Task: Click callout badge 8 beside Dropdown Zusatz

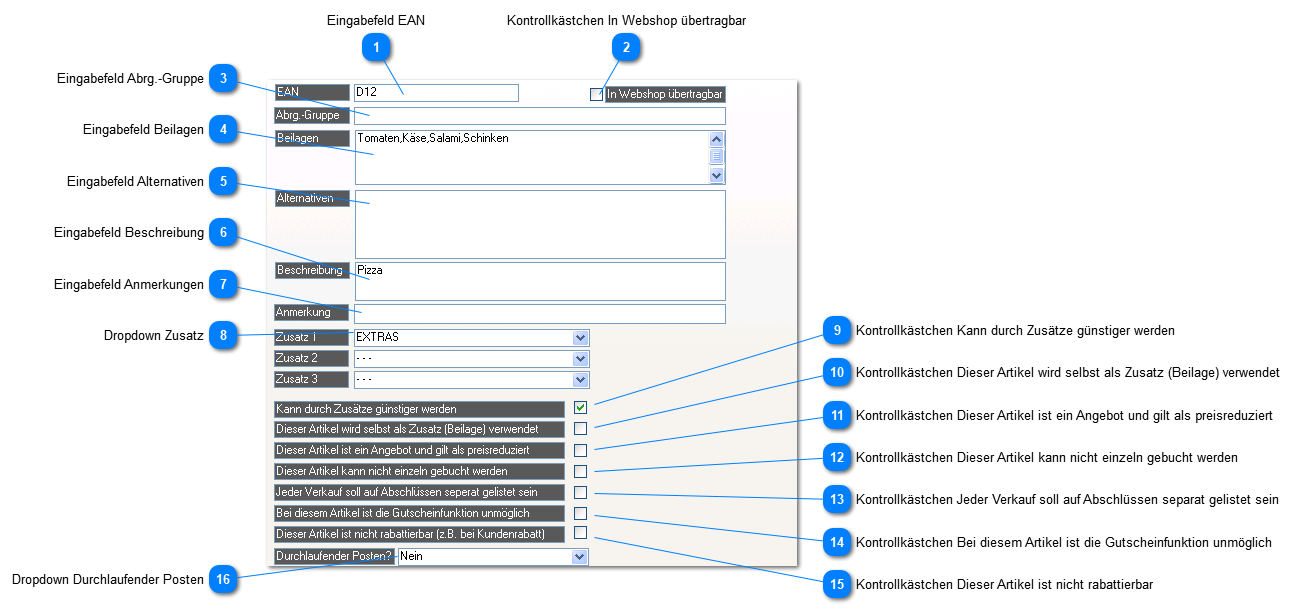Action: 224,336
